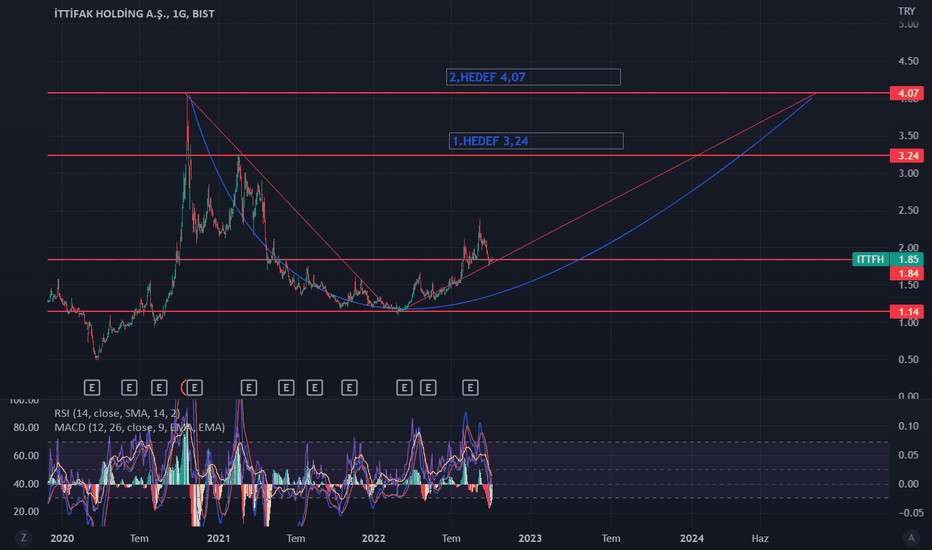Click the 3.24 red price label

coord(907,156)
